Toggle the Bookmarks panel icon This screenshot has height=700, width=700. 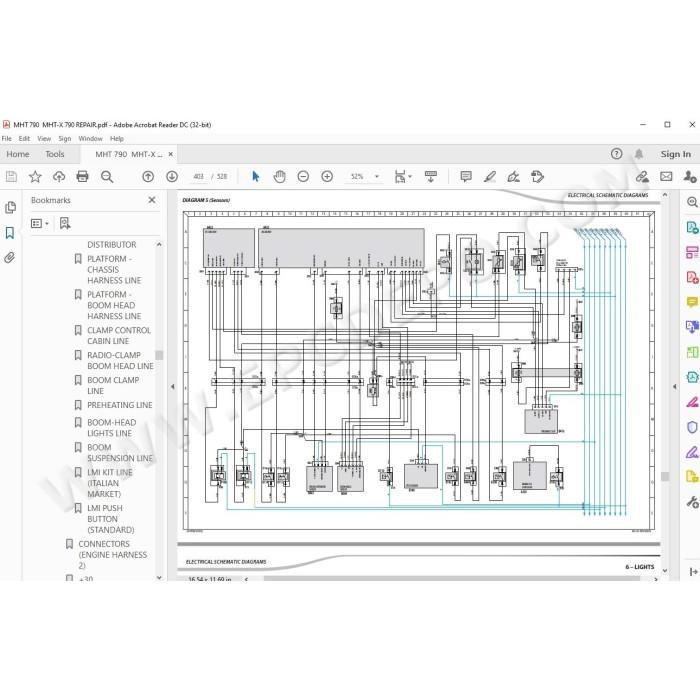[x=10, y=233]
